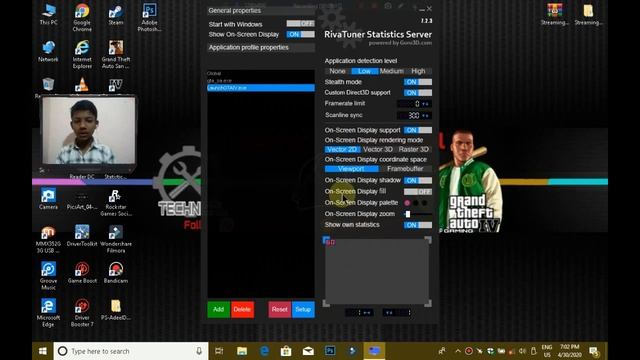
Task: Click the Setup button
Action: pos(303,309)
